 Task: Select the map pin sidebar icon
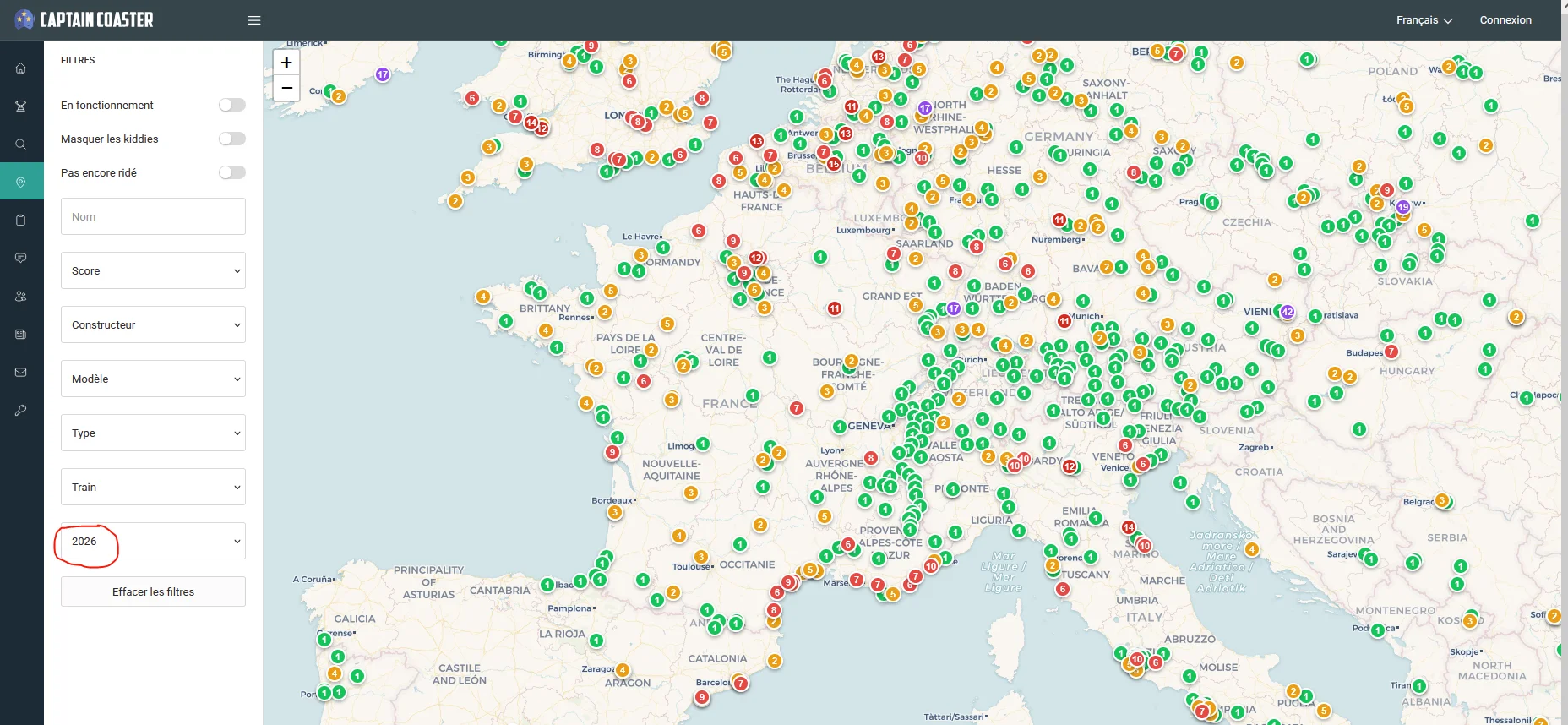pyautogui.click(x=21, y=182)
